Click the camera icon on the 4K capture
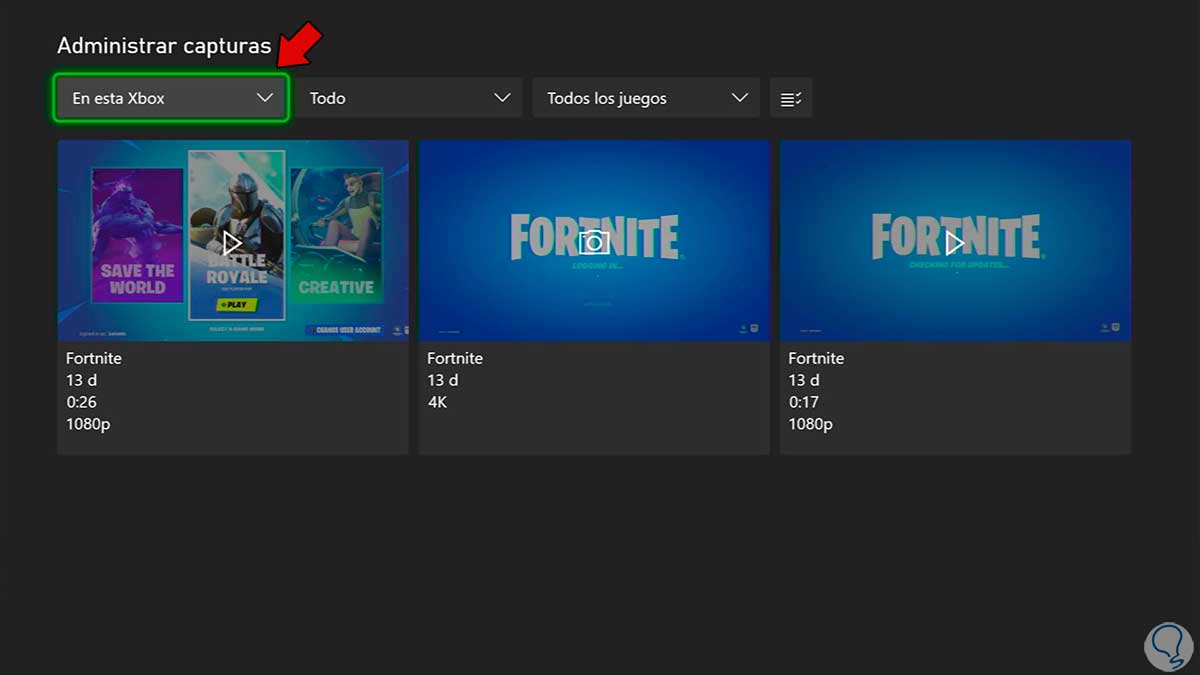Screen dimensions: 1200x675 (x=594, y=242)
